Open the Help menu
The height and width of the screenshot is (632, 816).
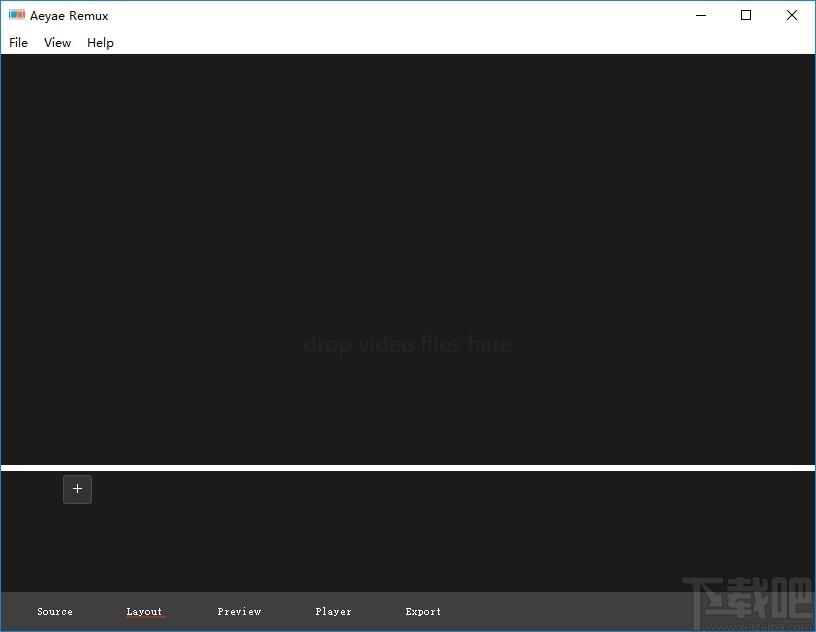point(100,43)
